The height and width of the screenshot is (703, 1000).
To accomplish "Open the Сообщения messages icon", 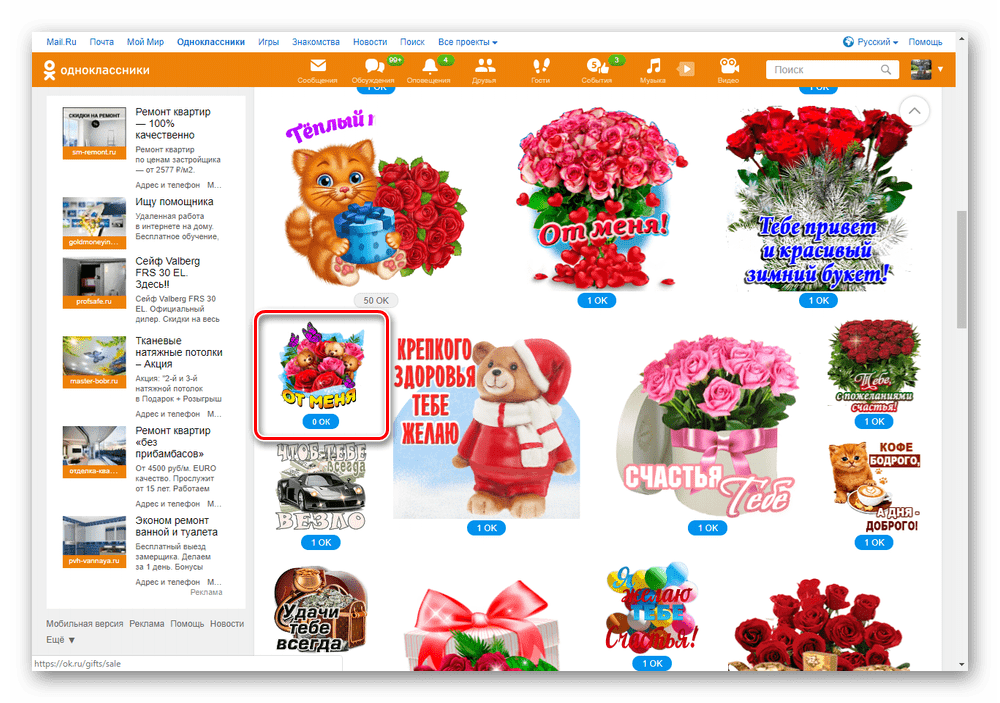I will [318, 70].
